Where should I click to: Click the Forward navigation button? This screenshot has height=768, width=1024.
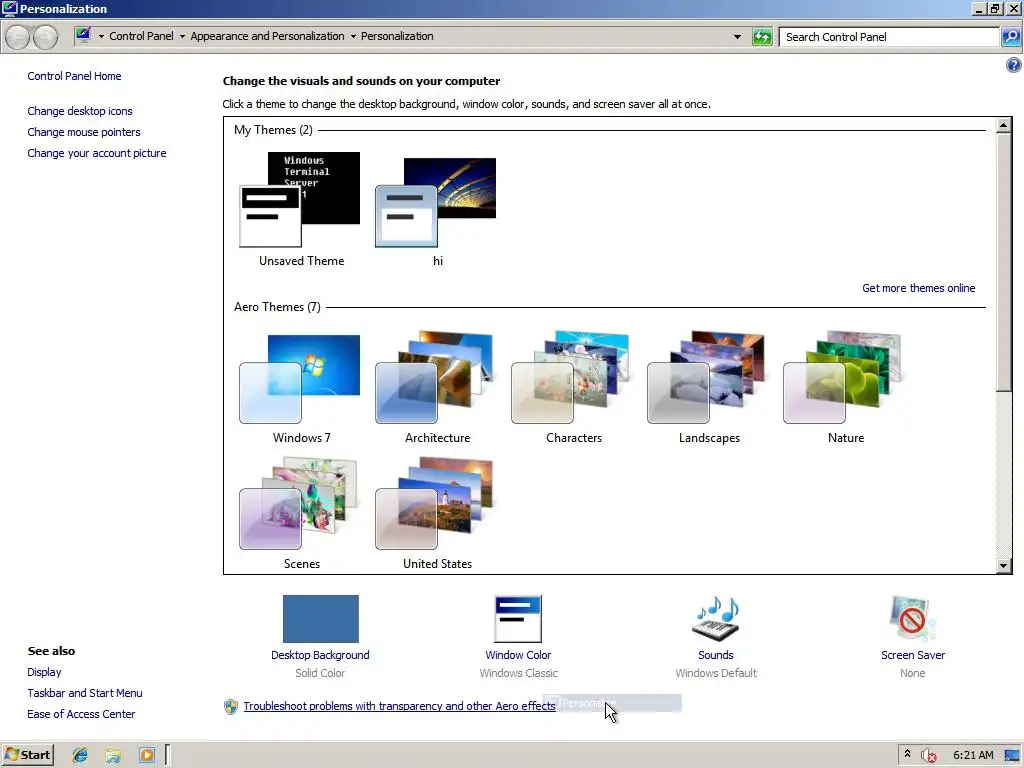[45, 37]
